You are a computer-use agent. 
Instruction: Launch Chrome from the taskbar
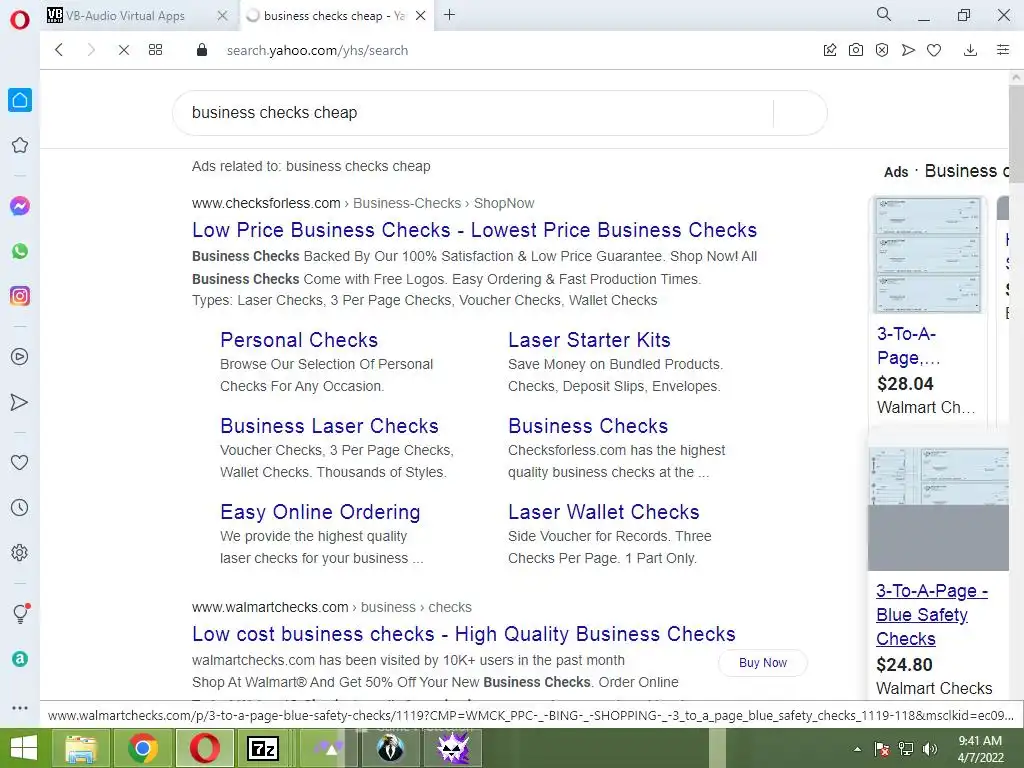142,748
